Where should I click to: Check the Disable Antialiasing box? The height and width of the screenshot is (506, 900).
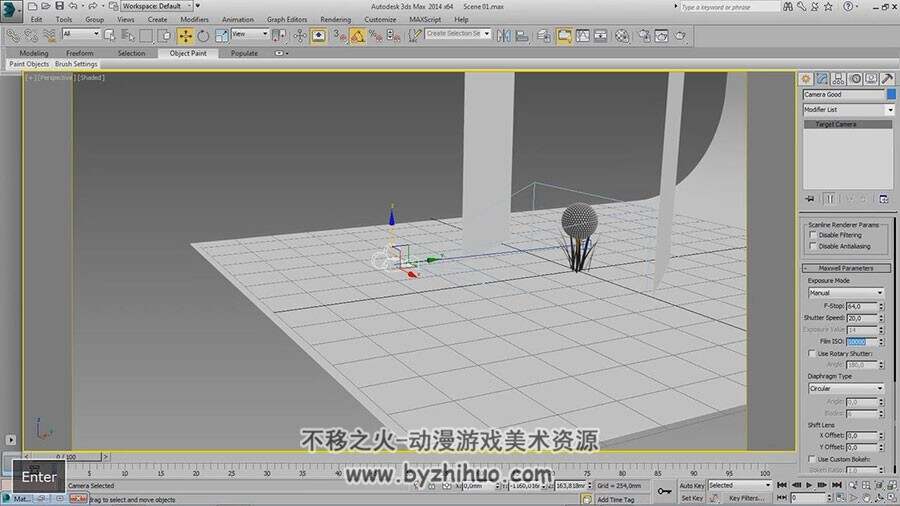pyautogui.click(x=813, y=246)
